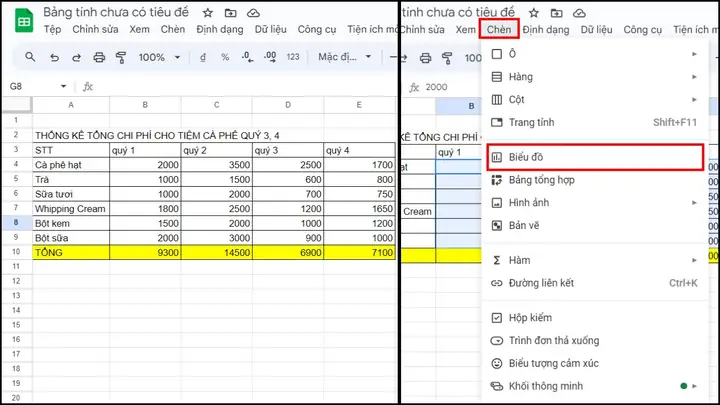Click cell Whipping Cream
The width and height of the screenshot is (720, 405).
(71, 208)
